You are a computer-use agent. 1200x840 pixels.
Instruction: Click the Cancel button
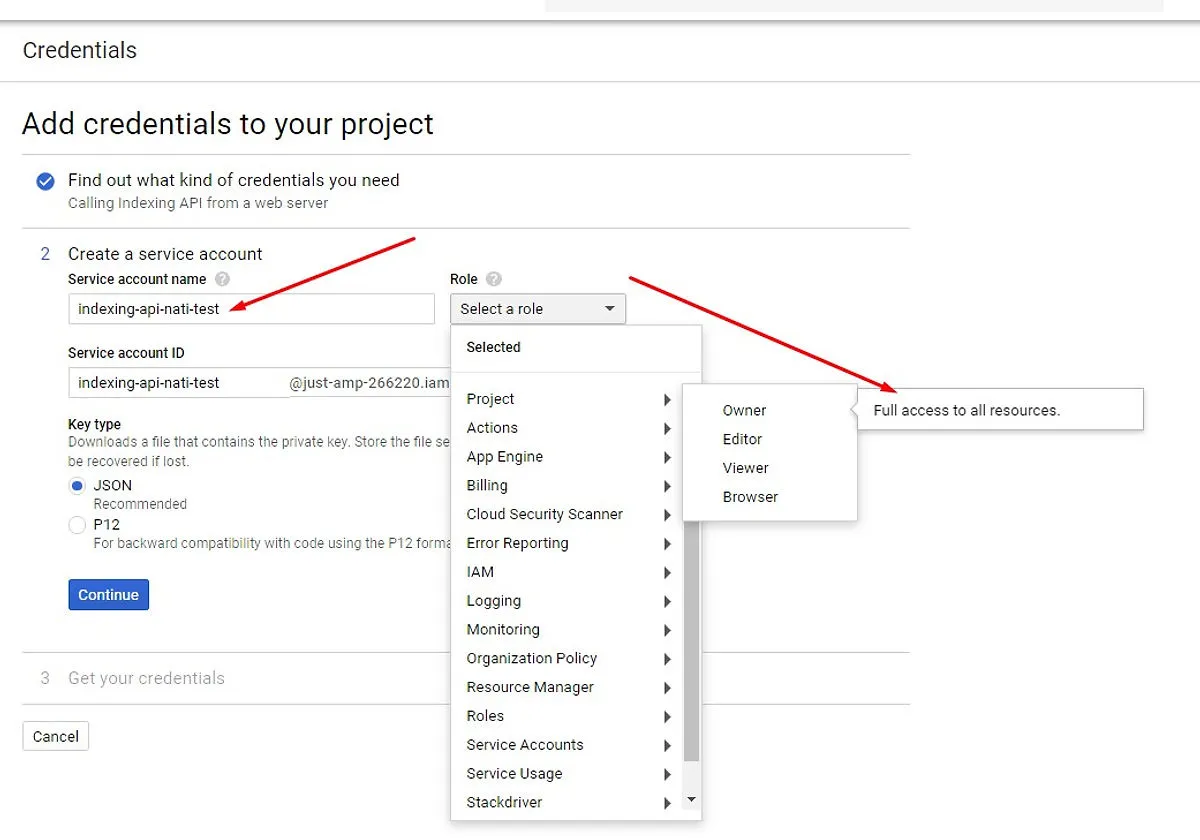[55, 736]
